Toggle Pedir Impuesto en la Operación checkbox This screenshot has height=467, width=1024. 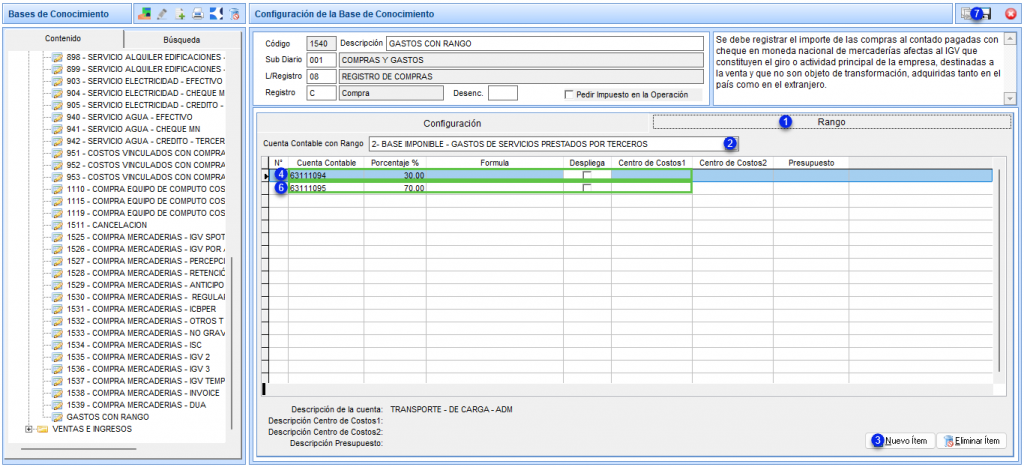[x=569, y=94]
